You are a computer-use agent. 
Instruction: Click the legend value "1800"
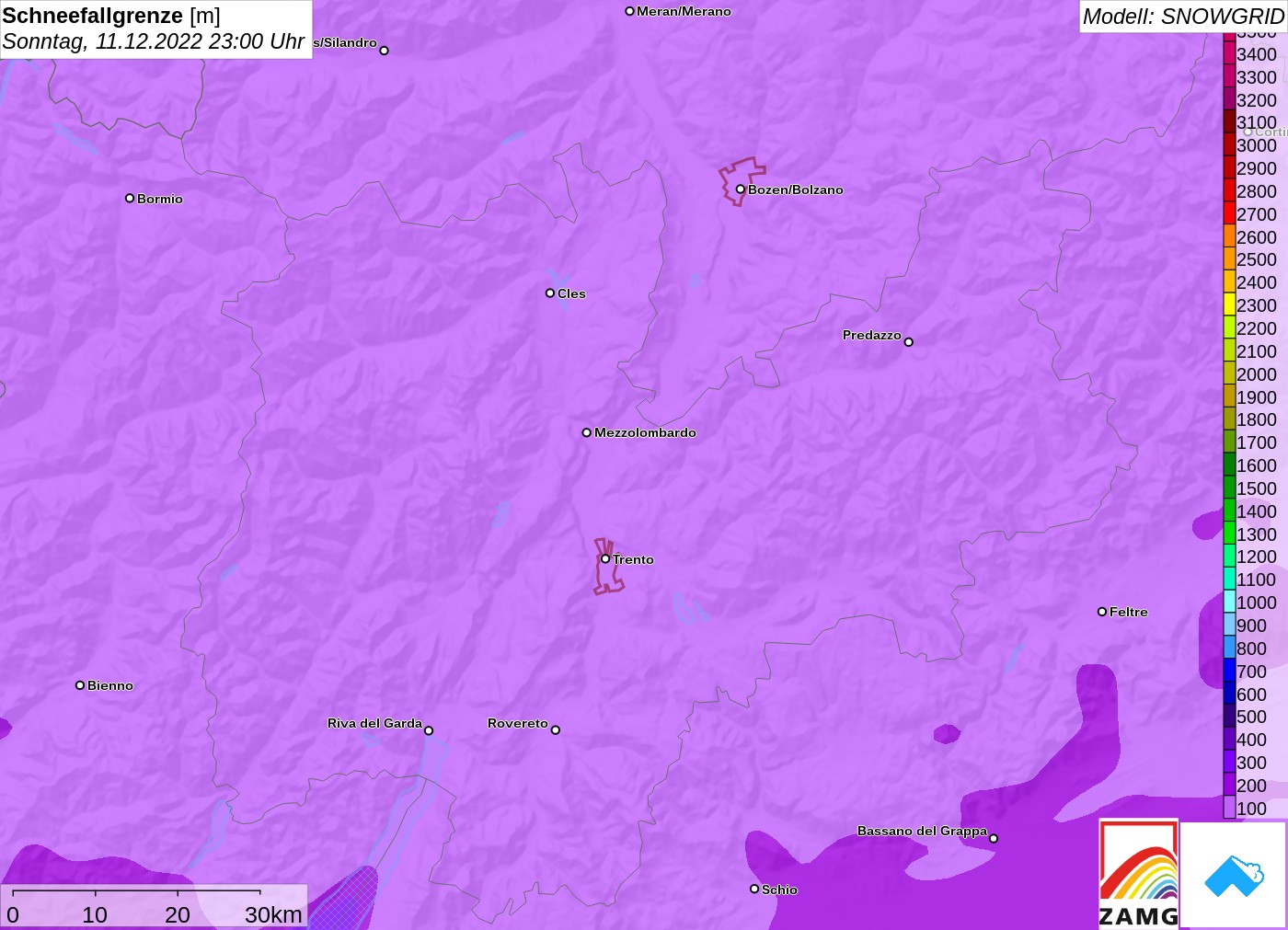1257,419
